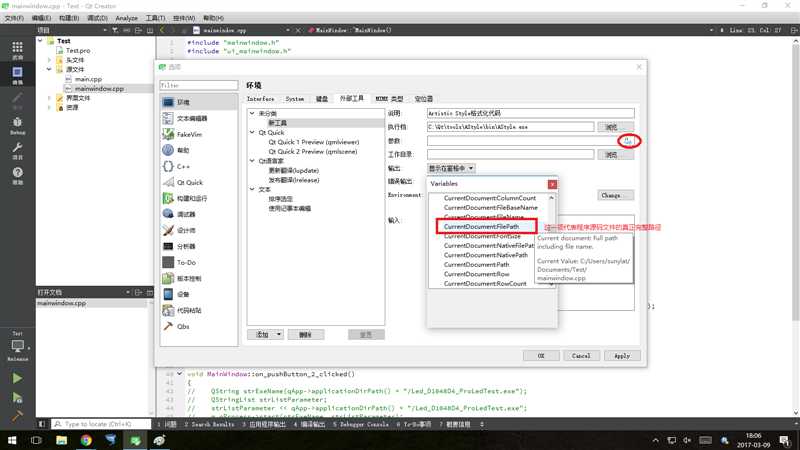This screenshot has width=800, height=450.
Task: Collapse Linguist tools group
Action: (x=252, y=161)
